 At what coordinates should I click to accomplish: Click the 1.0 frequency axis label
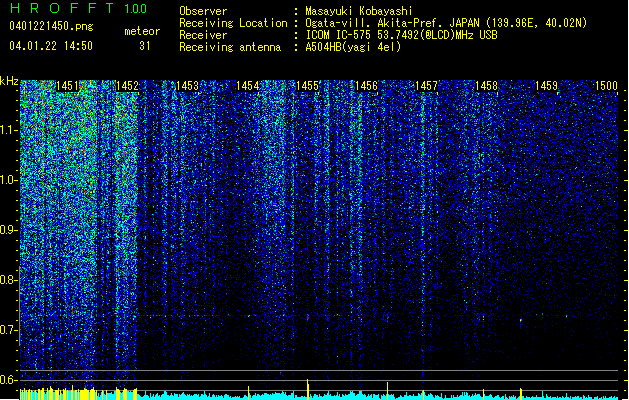[9, 180]
